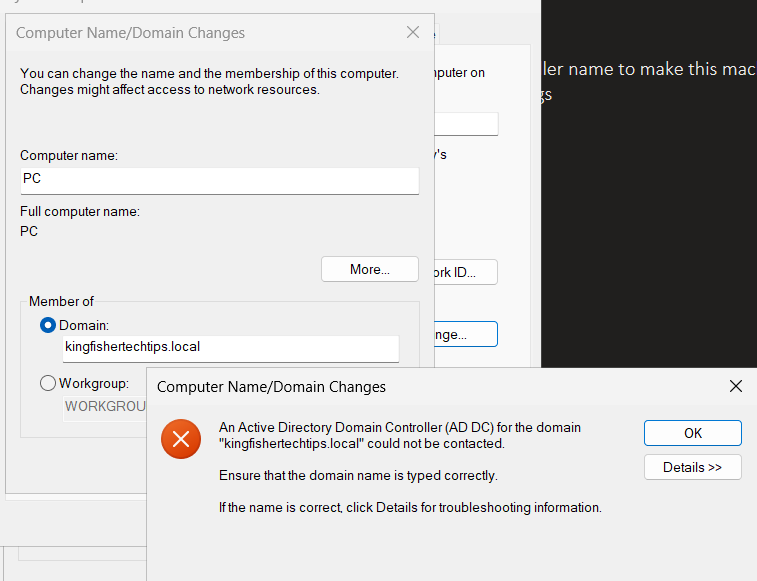
Task: Select the Workgroup radio button
Action: (48, 383)
